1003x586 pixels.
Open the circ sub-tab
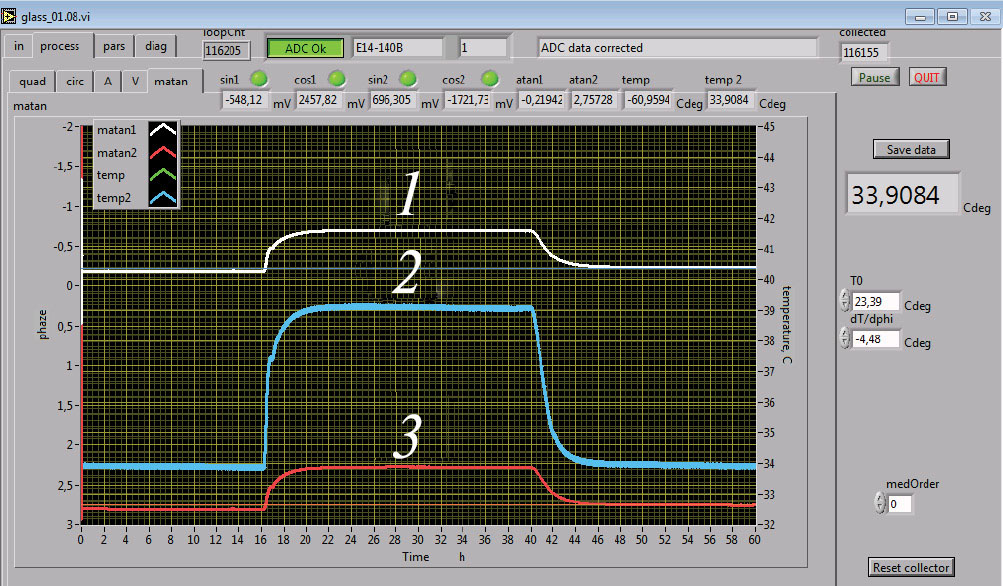[x=75, y=82]
